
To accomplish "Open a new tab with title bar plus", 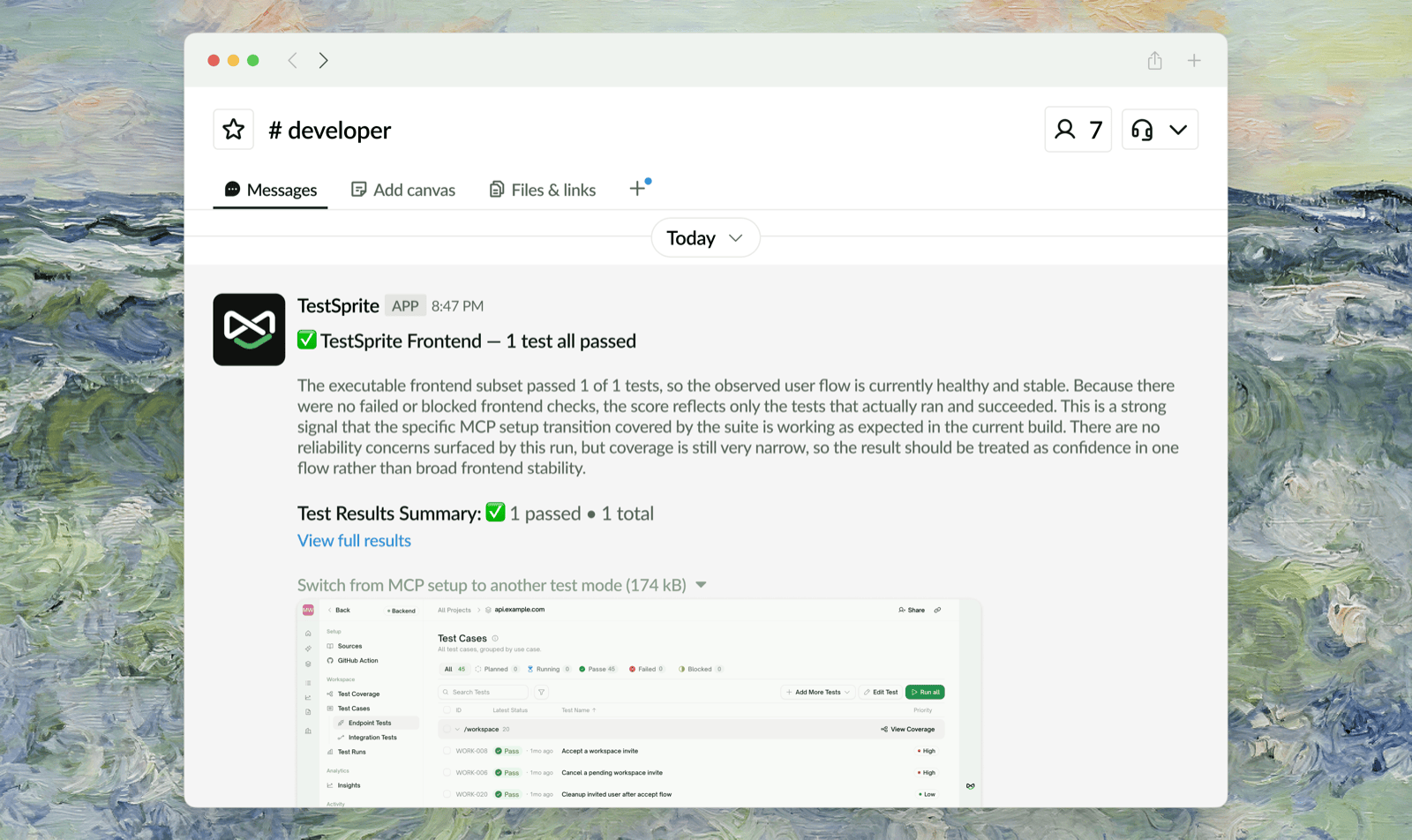I will 1193,60.
